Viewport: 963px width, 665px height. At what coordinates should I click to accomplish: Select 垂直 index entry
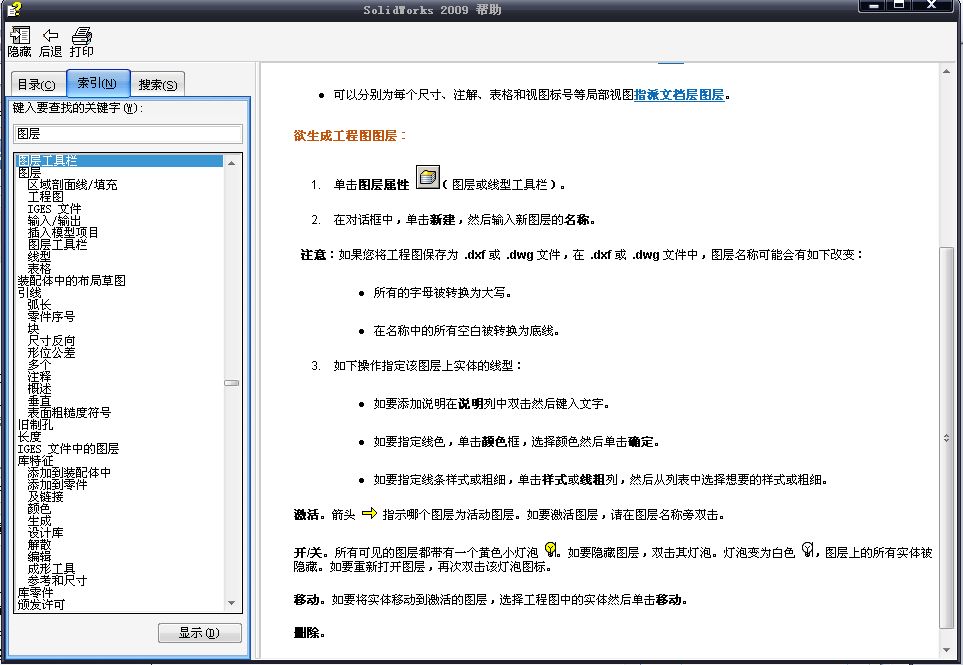[39, 400]
